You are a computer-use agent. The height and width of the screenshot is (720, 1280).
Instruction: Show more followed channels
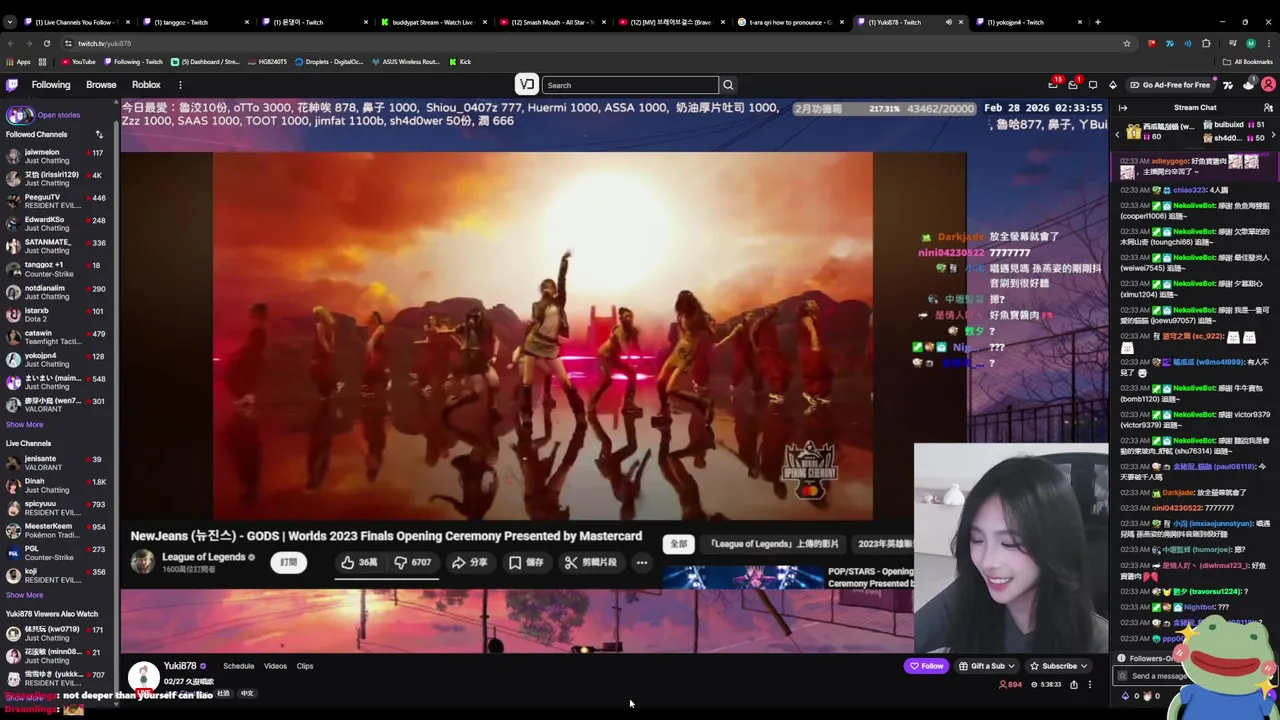(x=24, y=424)
